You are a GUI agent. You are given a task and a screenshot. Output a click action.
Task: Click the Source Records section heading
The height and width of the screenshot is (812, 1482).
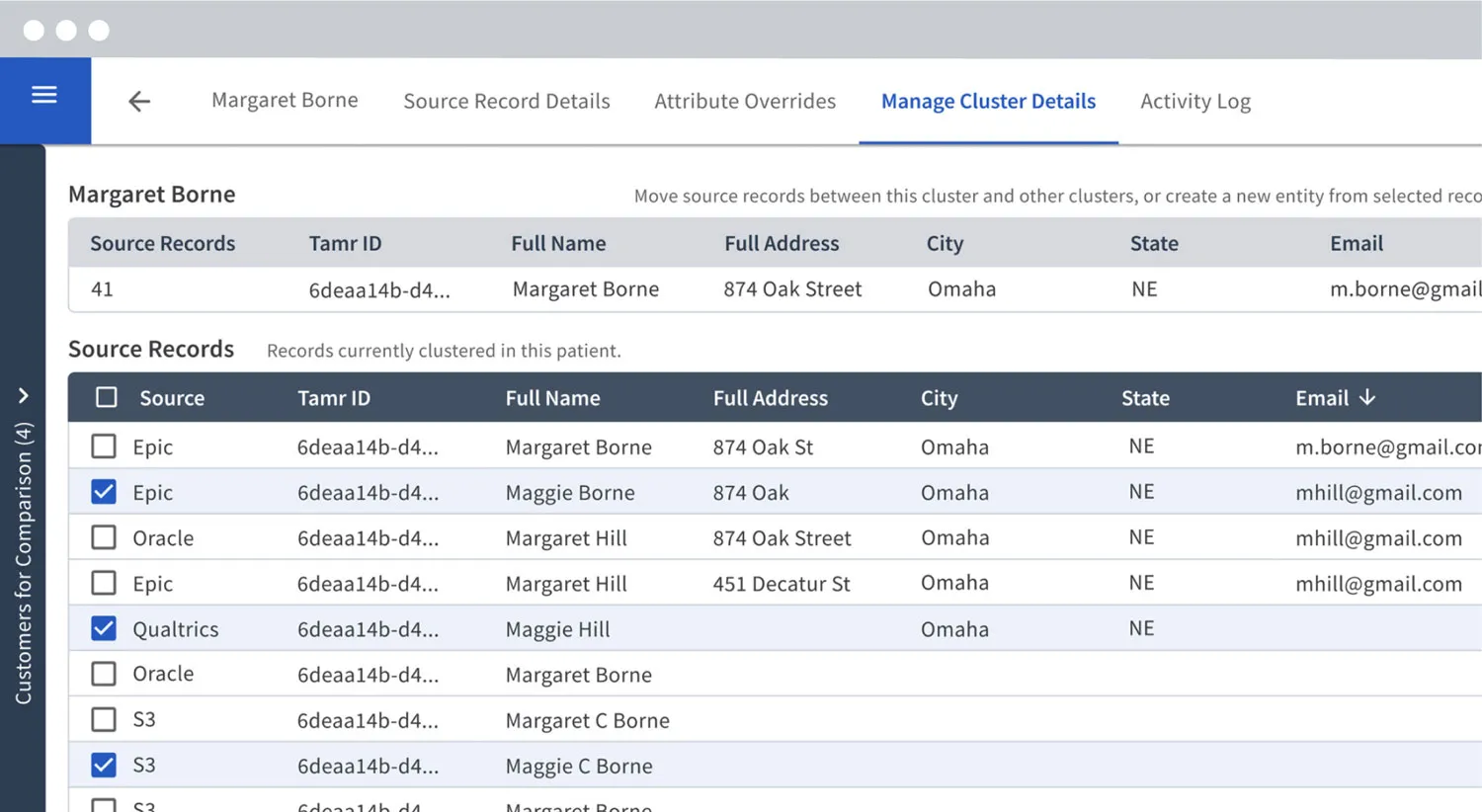151,349
